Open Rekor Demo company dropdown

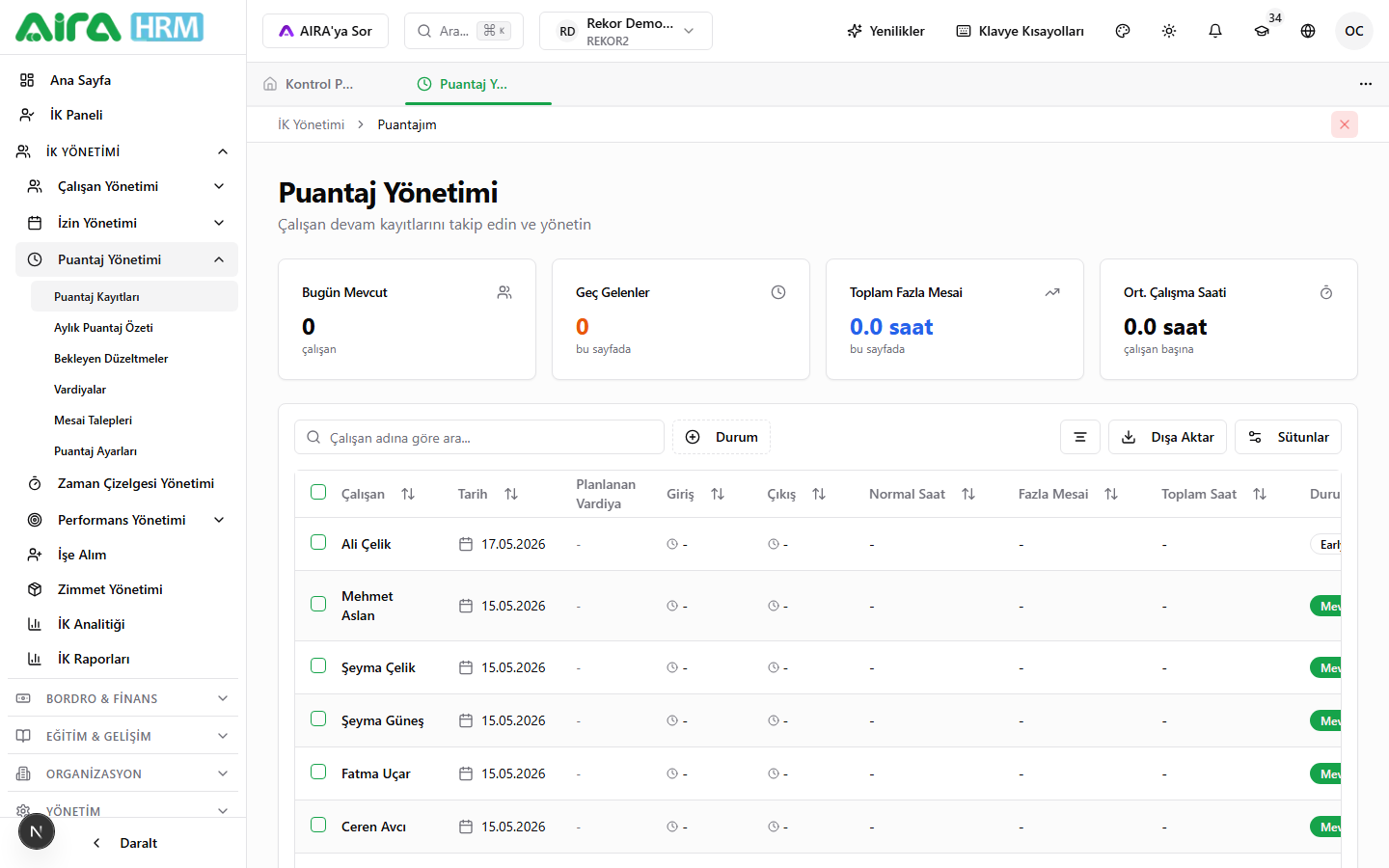(x=626, y=31)
